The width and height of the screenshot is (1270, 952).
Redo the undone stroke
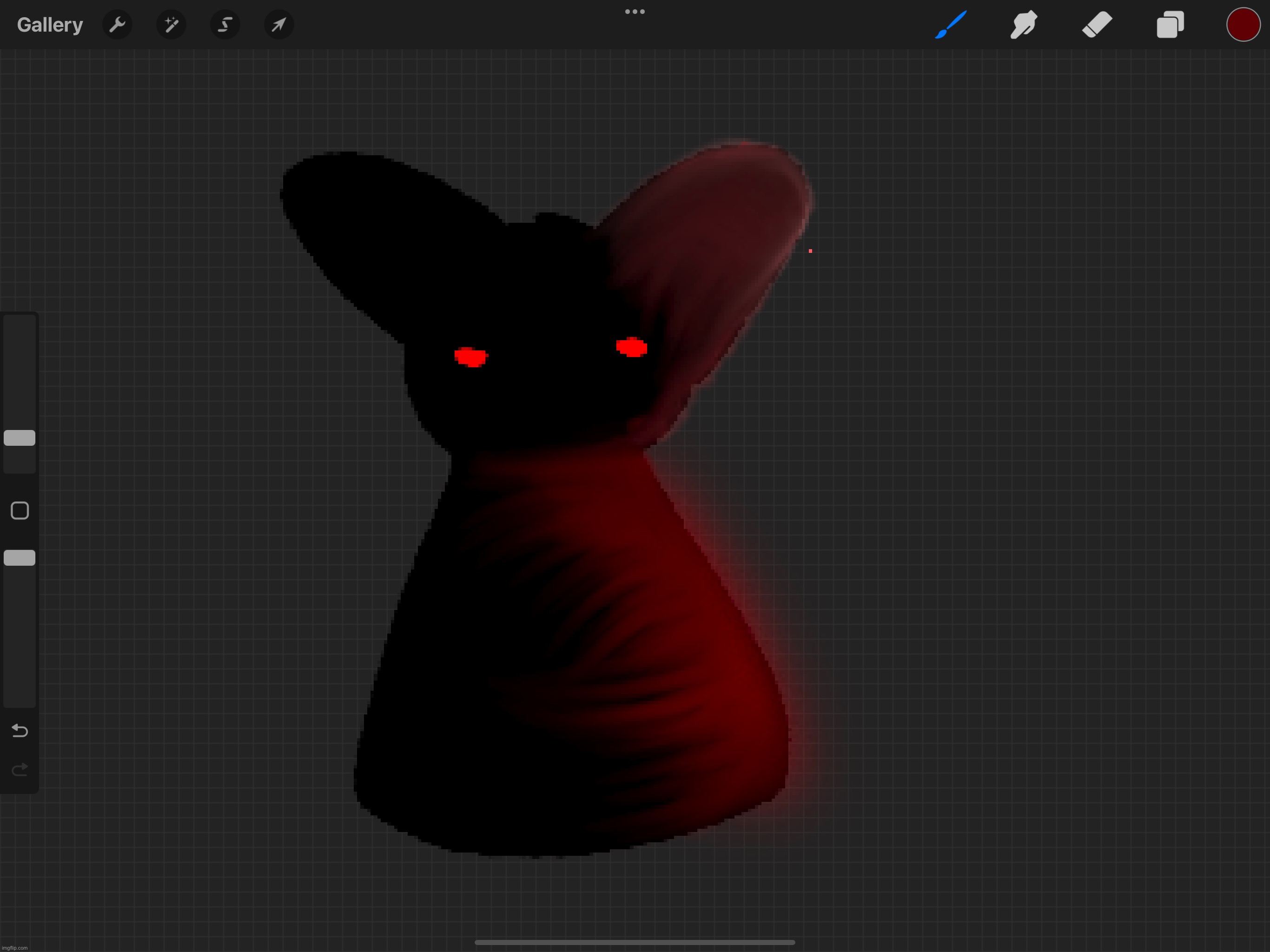point(20,769)
